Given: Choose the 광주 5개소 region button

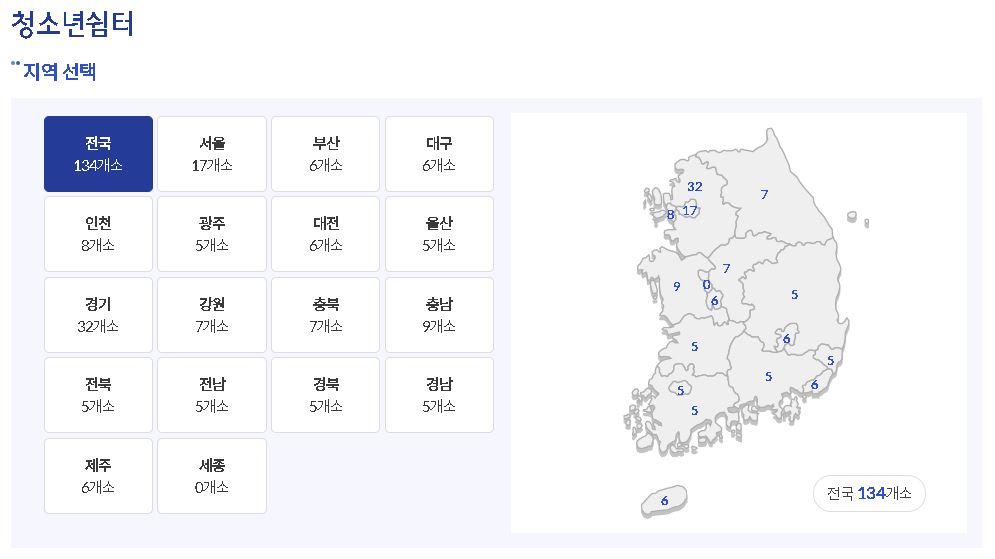Looking at the screenshot, I should [212, 234].
